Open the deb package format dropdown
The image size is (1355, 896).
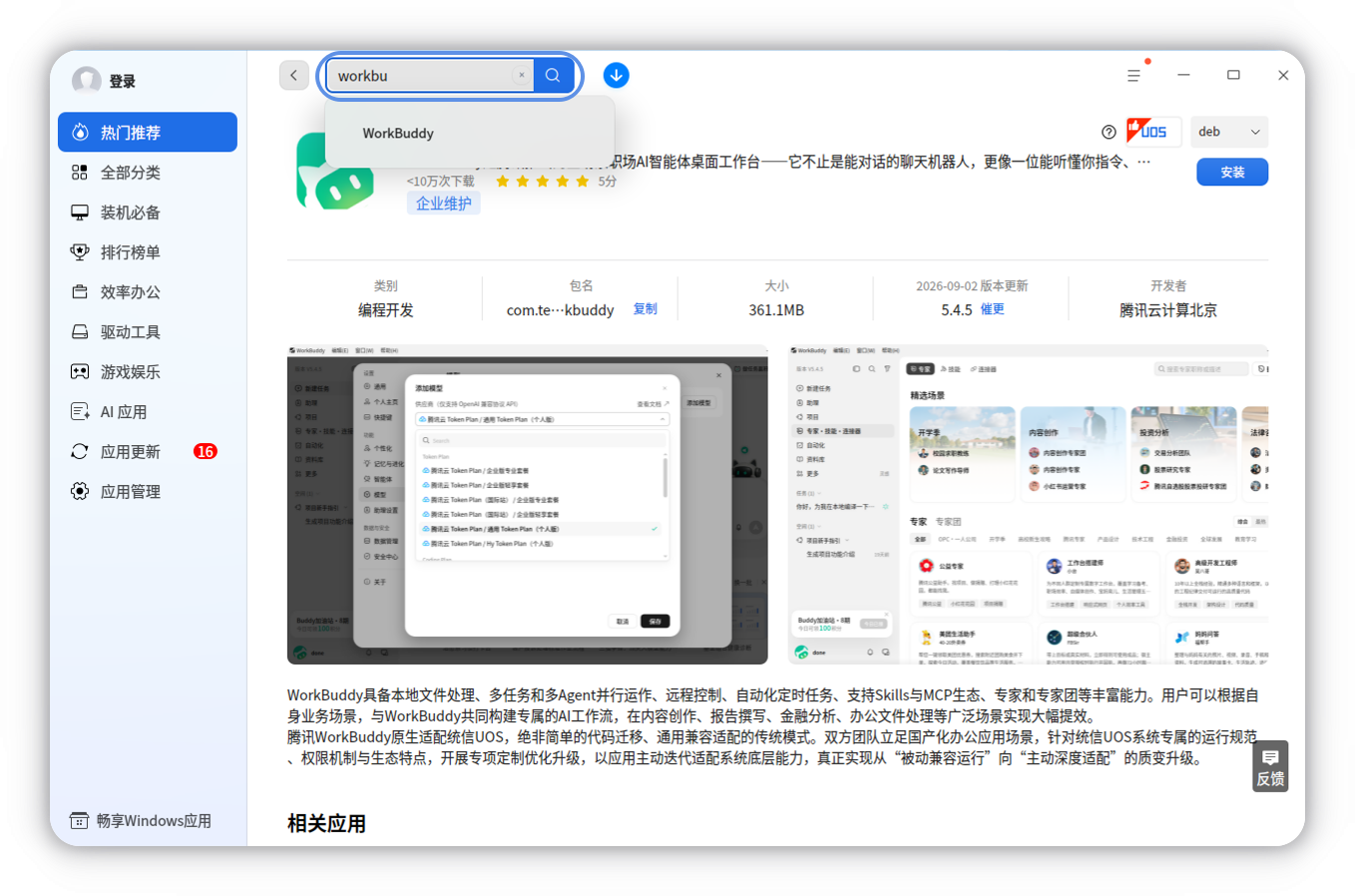(x=1229, y=132)
